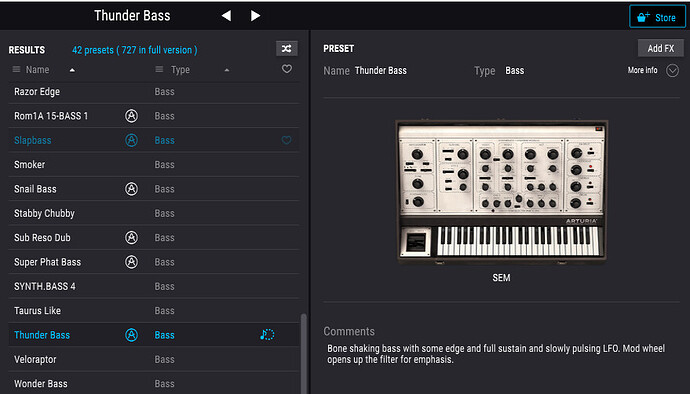Select the Razor Edge preset
This screenshot has height=394, width=690.
154,92
